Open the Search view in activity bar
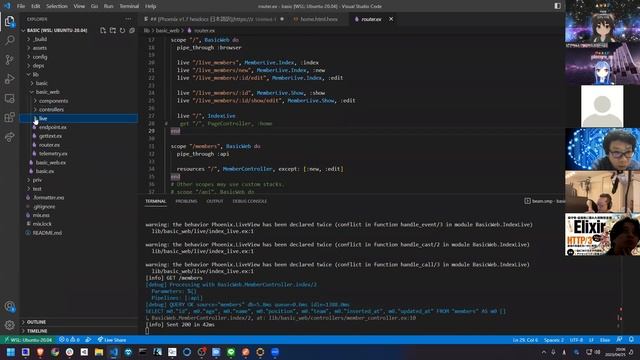This screenshot has height=360, width=640. (9, 40)
